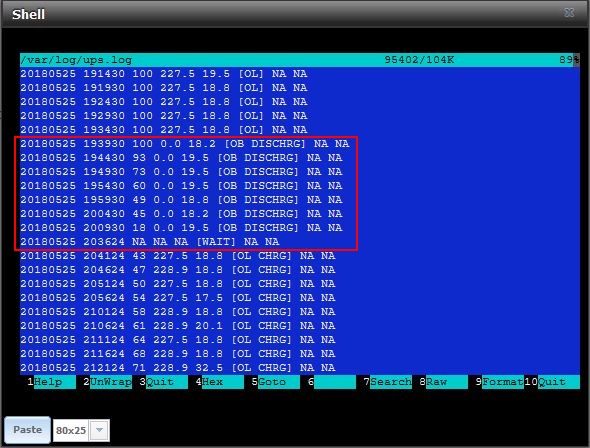The image size is (590, 448).
Task: Click the Shell window title
Action: 29,14
